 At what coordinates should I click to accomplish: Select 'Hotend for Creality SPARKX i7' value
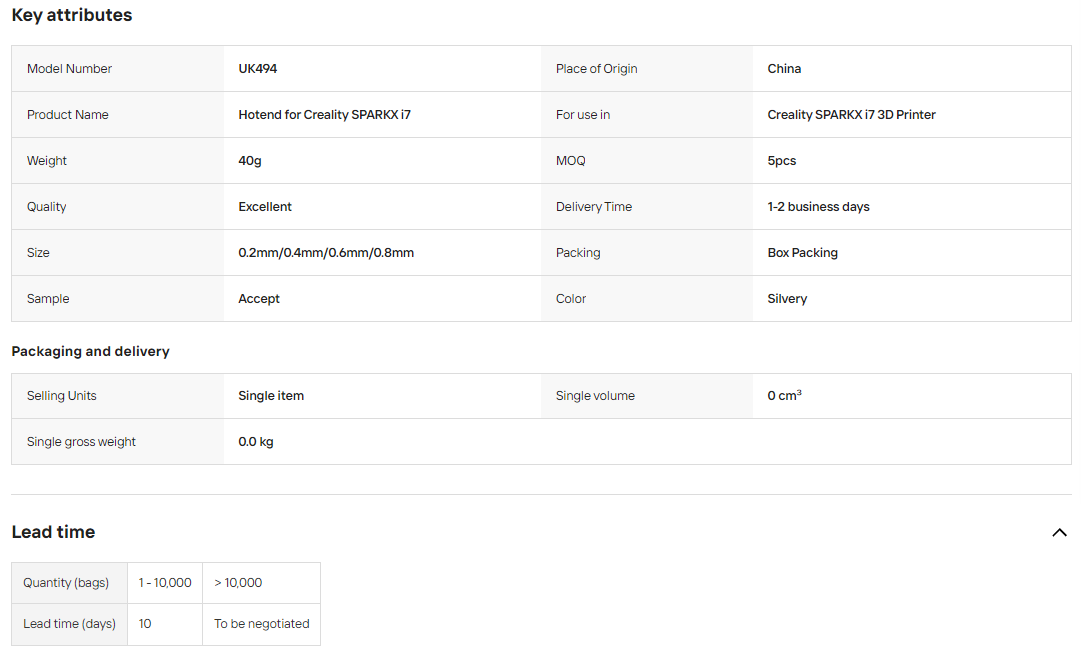[324, 114]
